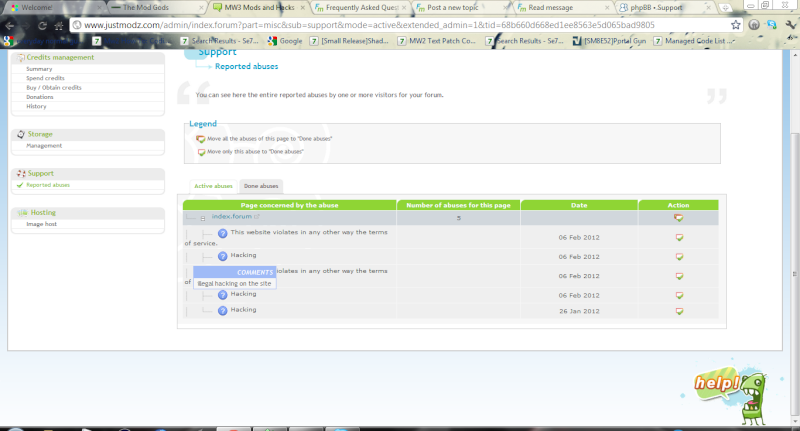Image resolution: width=800 pixels, height=431 pixels.
Task: Switch to the Active abuses tab
Action: [213, 186]
